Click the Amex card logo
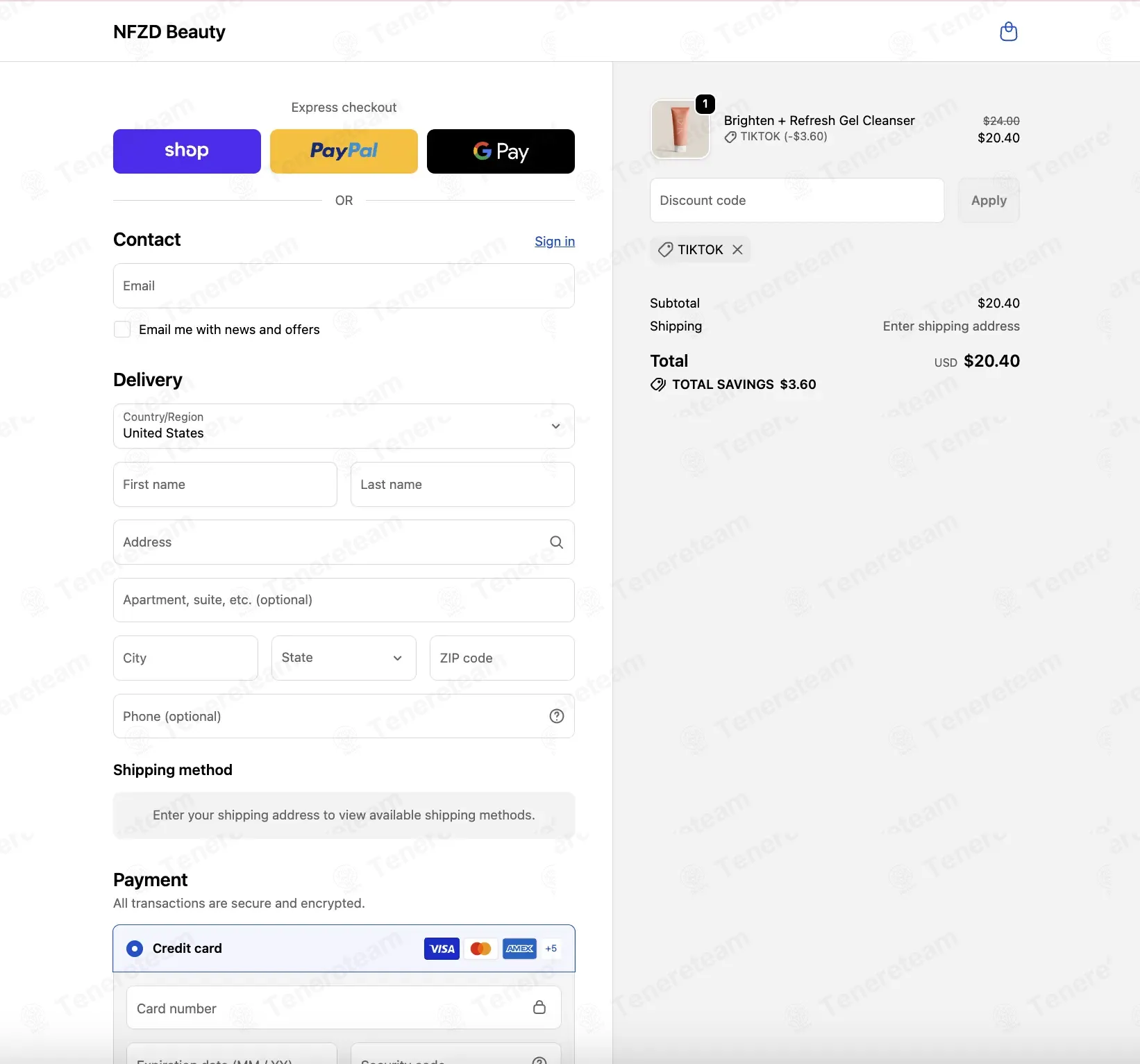This screenshot has height=1064, width=1140. coord(519,949)
